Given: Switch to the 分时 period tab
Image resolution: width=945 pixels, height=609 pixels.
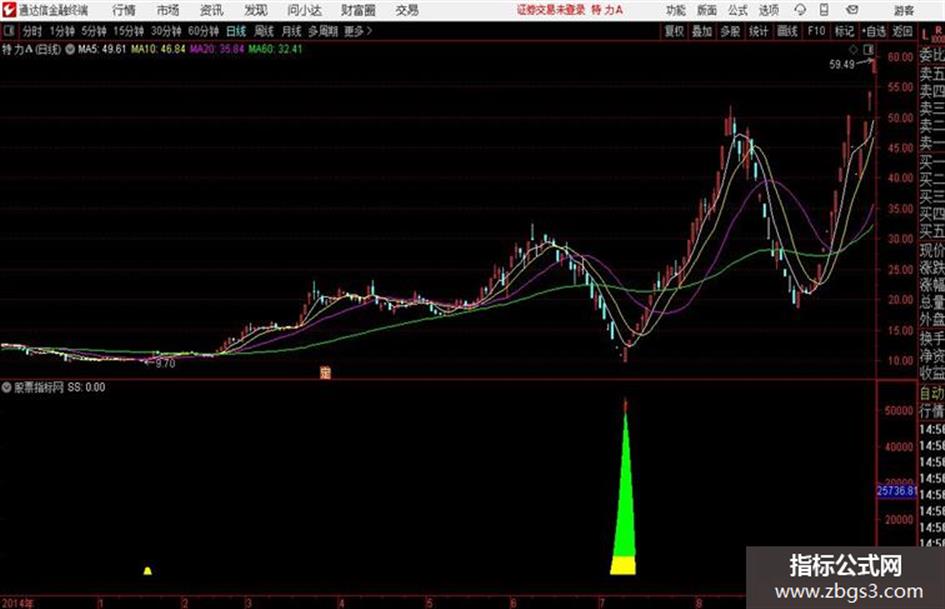Looking at the screenshot, I should pos(33,31).
